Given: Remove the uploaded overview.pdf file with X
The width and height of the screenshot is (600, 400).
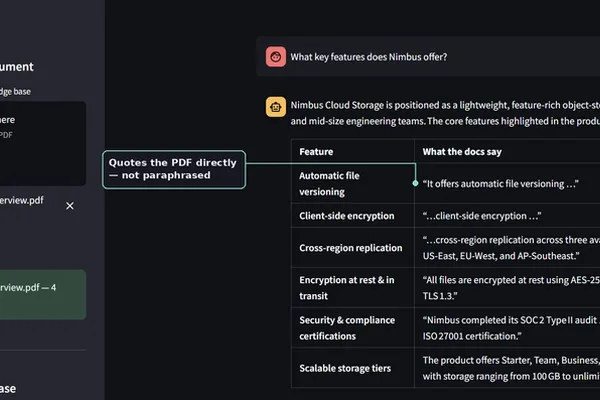Looking at the screenshot, I should coord(70,206).
